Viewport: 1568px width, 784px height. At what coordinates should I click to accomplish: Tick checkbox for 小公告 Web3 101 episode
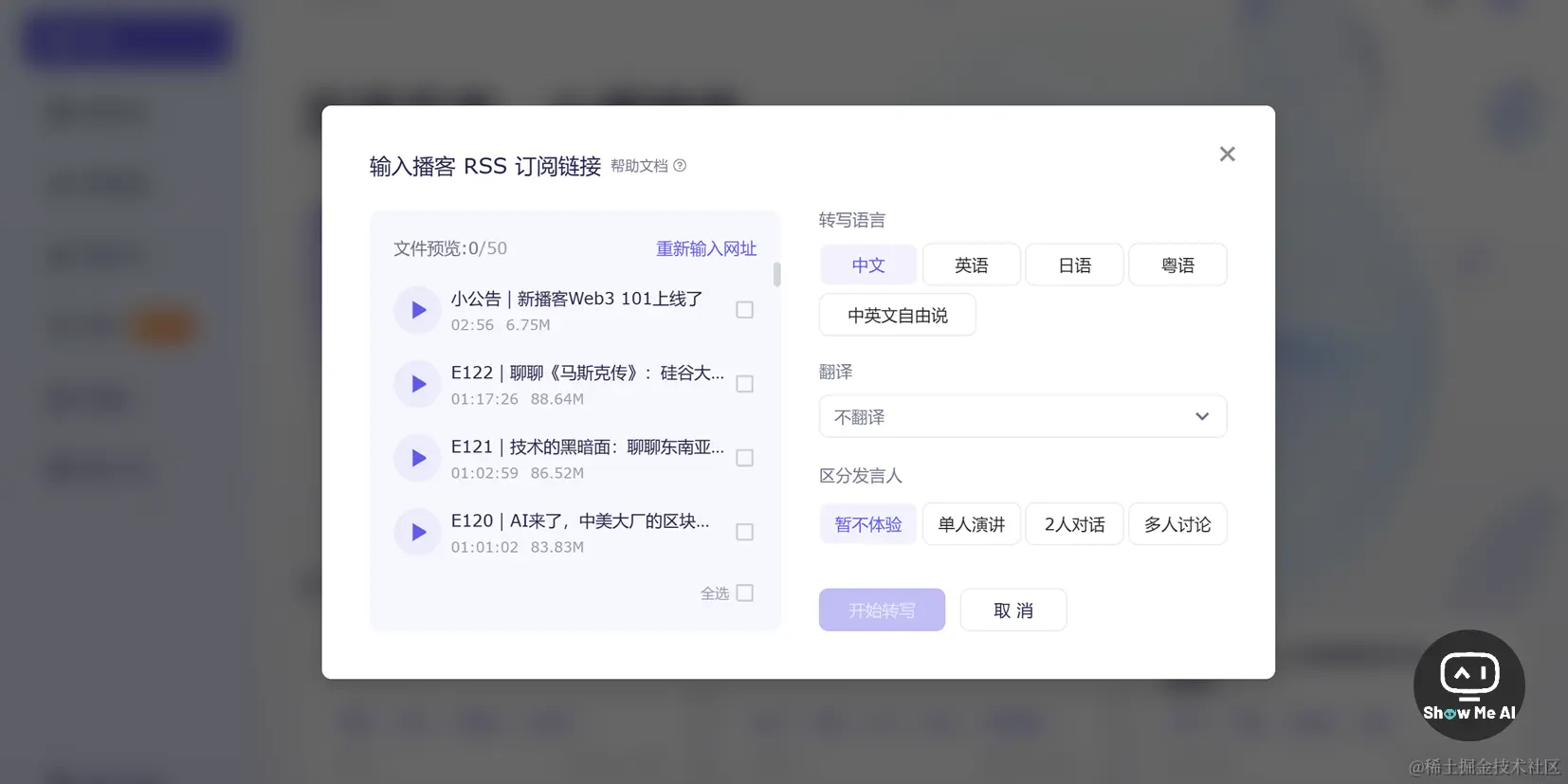[x=745, y=310]
